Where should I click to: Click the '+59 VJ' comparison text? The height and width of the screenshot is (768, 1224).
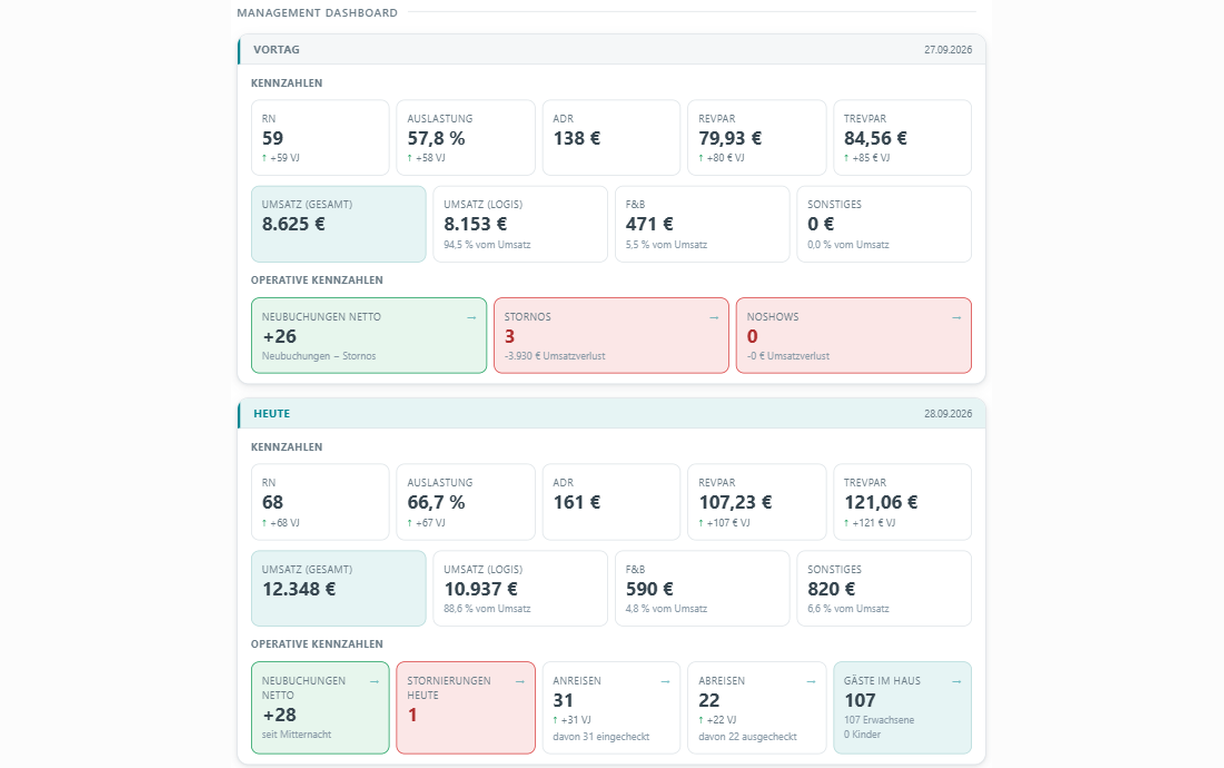click(x=285, y=158)
